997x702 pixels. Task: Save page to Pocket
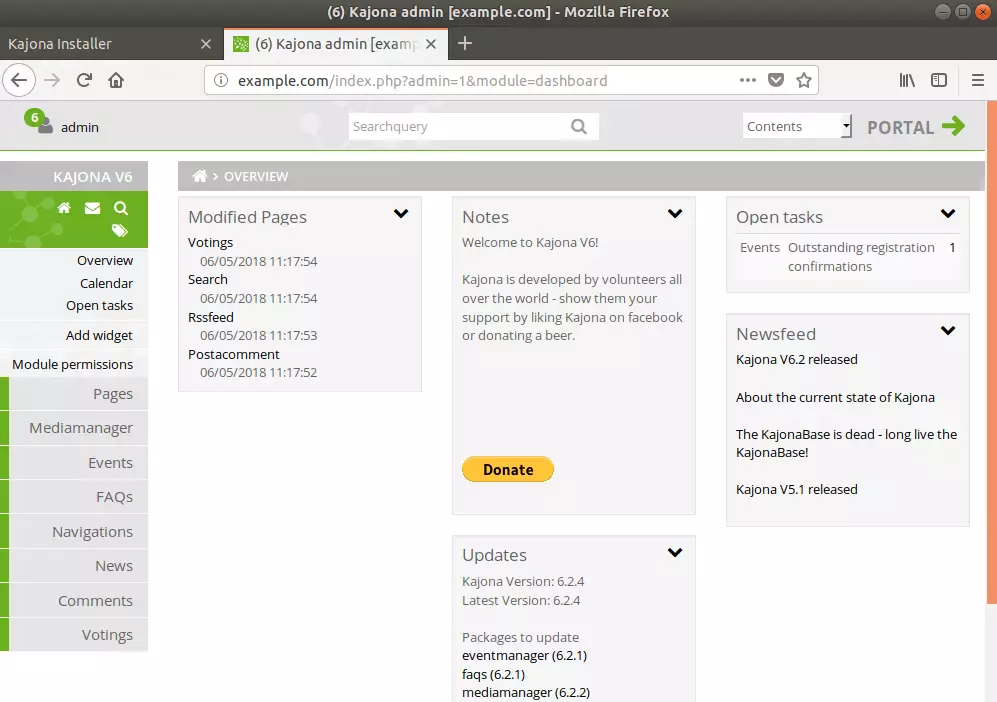[776, 80]
